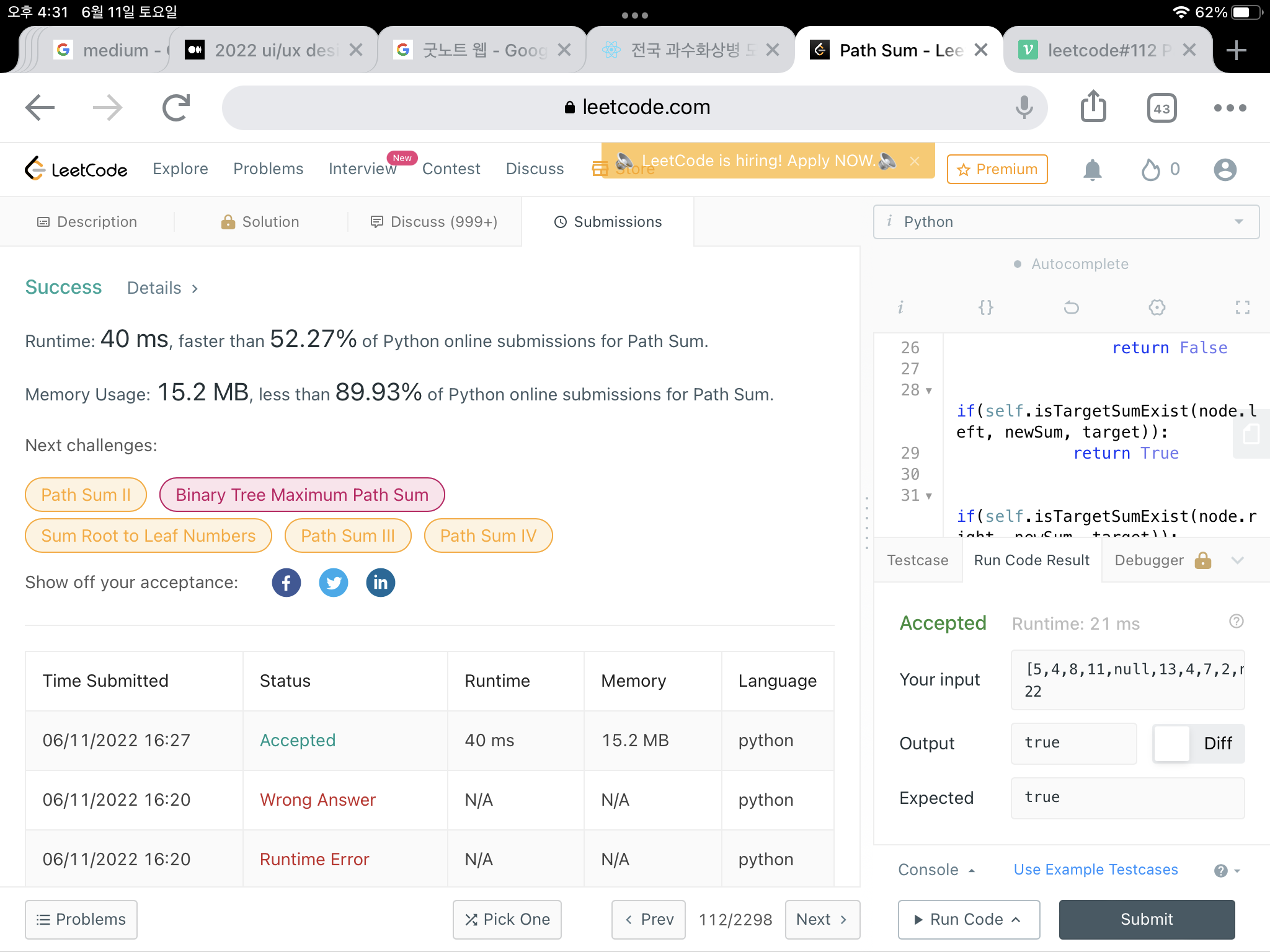Expand the Run Code options arrow

pos(1016,920)
